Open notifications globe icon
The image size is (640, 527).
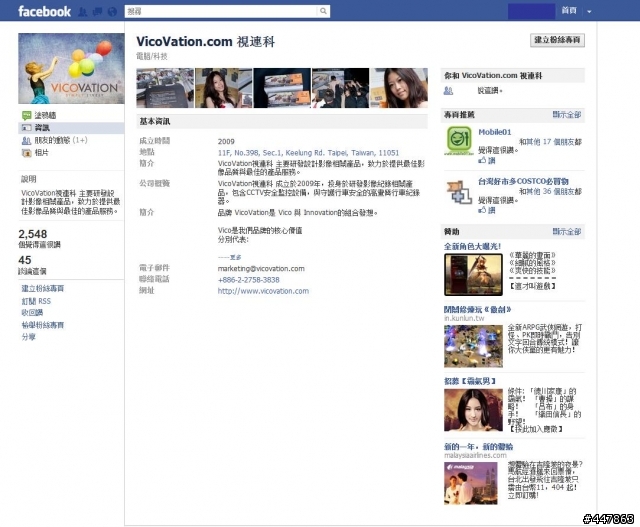[x=112, y=11]
